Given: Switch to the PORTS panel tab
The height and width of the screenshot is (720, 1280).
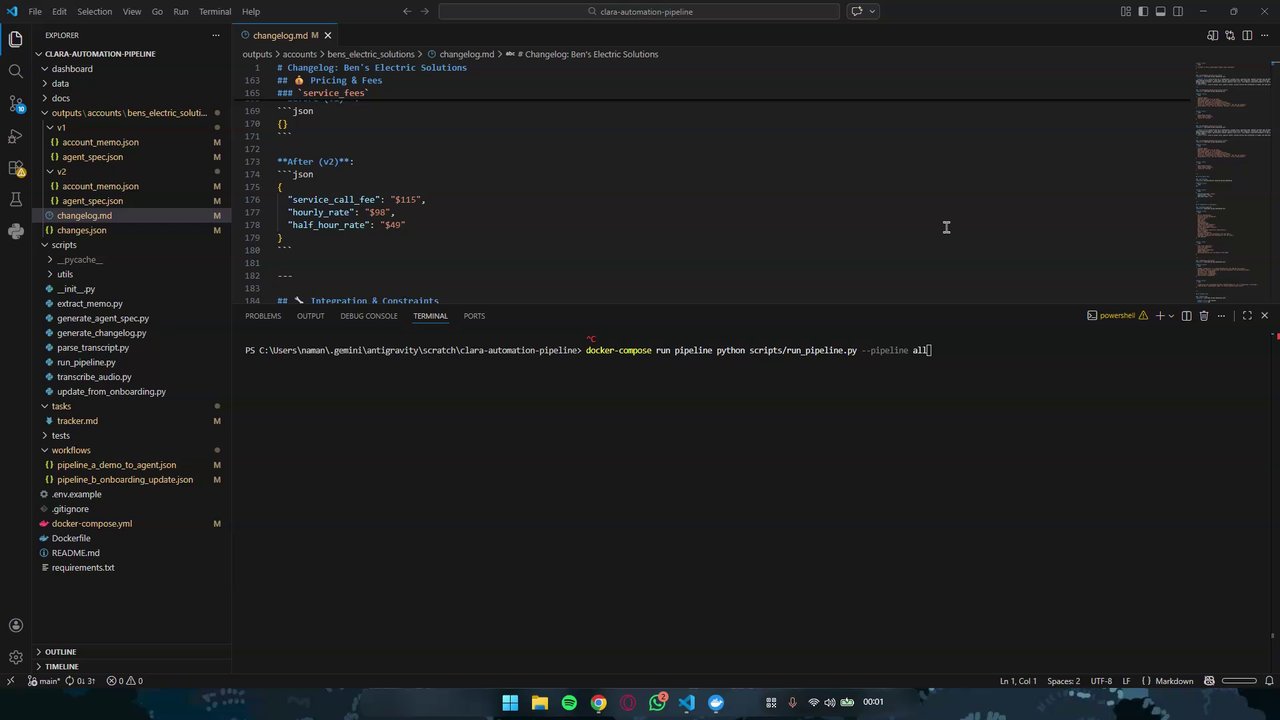Looking at the screenshot, I should tap(474, 316).
